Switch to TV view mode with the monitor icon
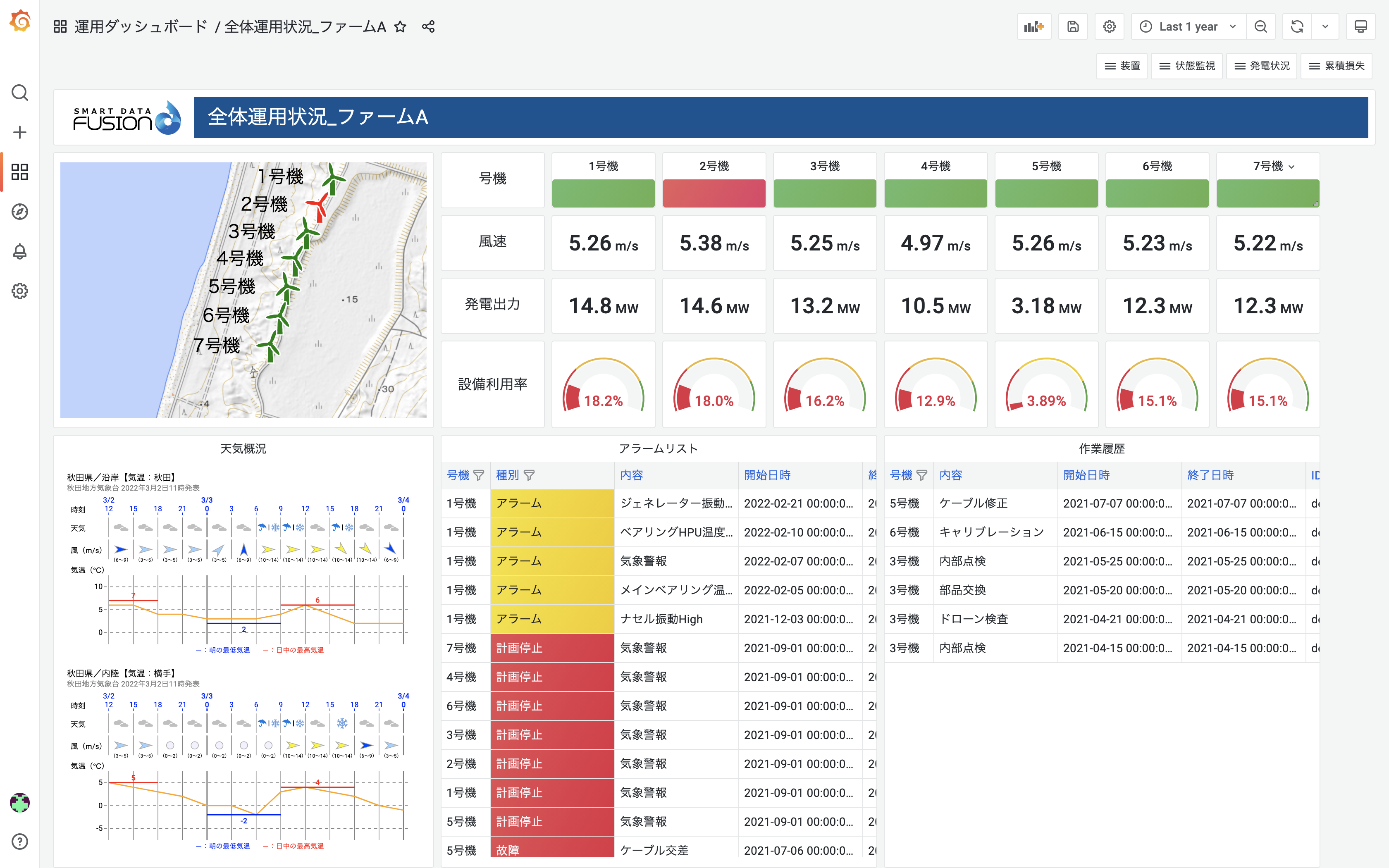This screenshot has height=868, width=1389. tap(1360, 26)
